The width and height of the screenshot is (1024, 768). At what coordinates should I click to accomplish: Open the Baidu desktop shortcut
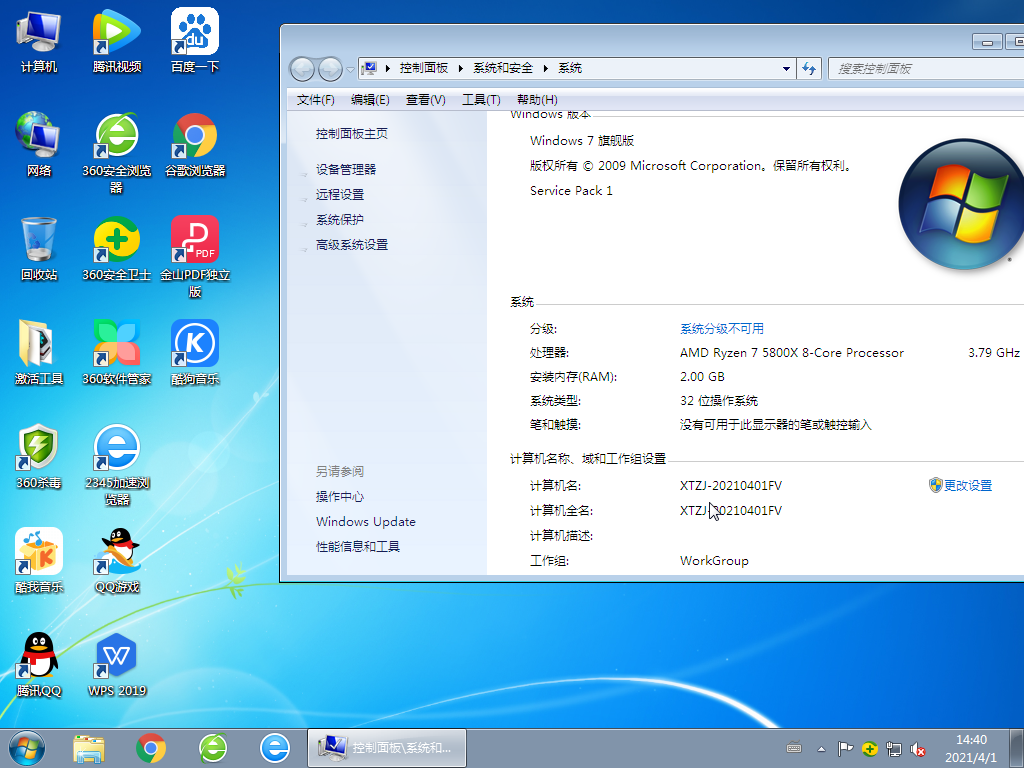click(x=195, y=36)
